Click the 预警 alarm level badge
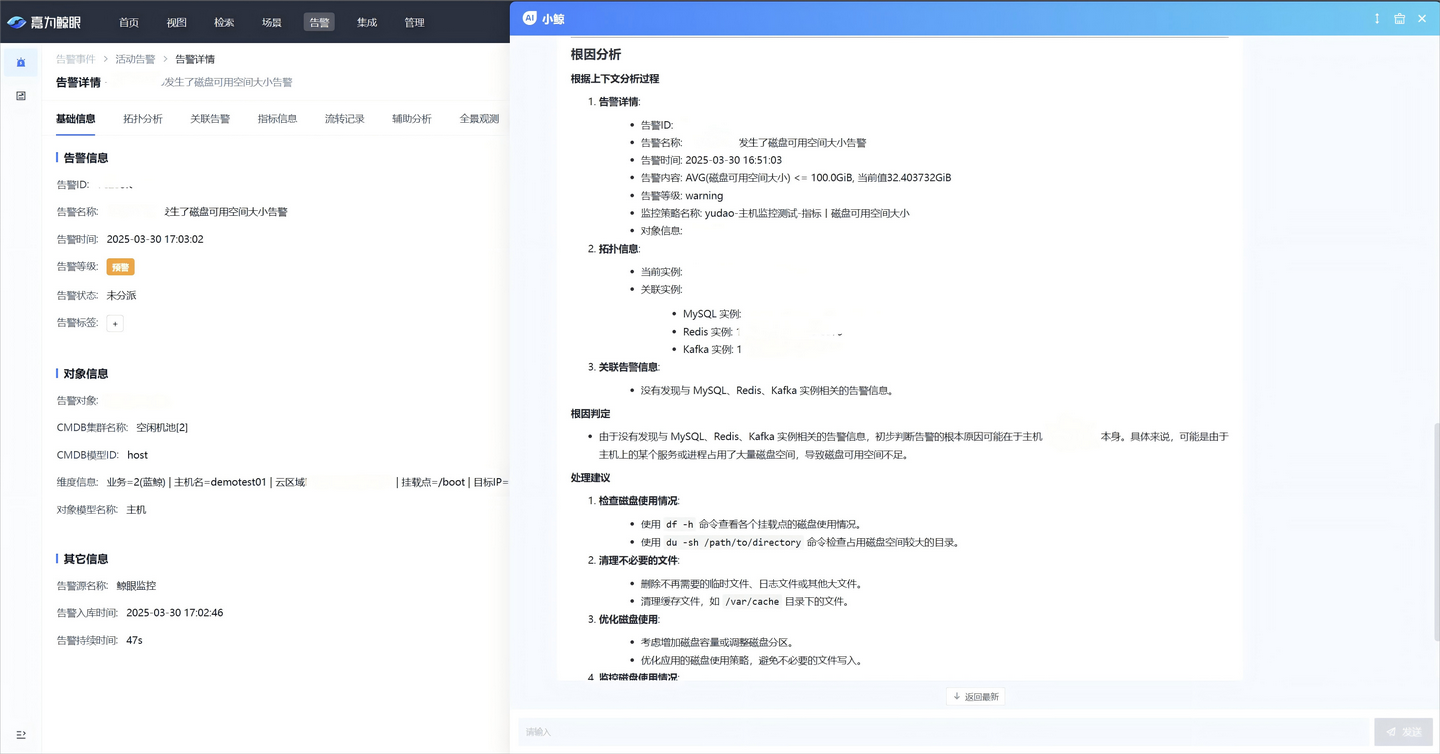Viewport: 1440px width, 754px height. click(120, 267)
